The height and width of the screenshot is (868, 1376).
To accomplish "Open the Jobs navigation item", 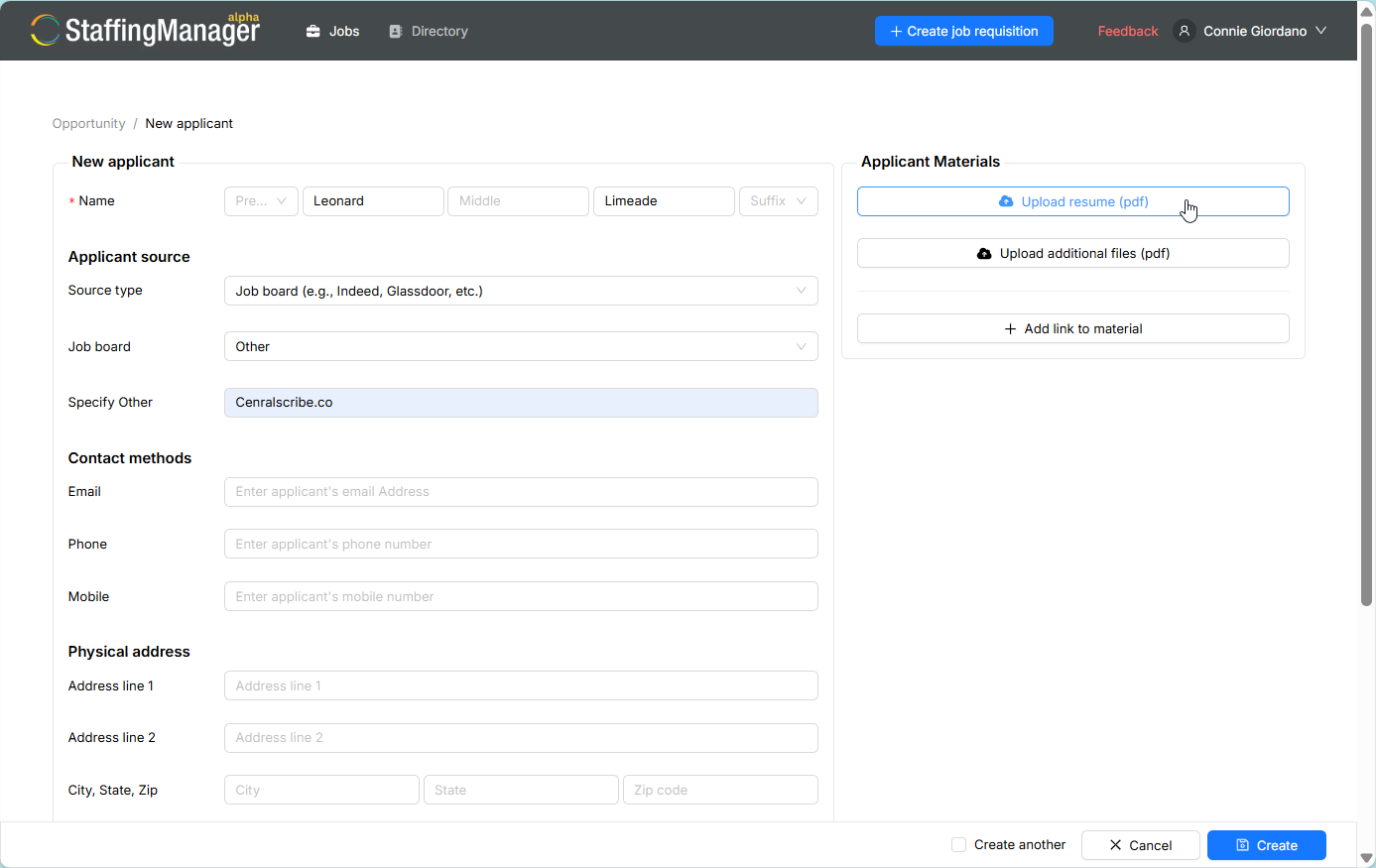I will tap(333, 31).
